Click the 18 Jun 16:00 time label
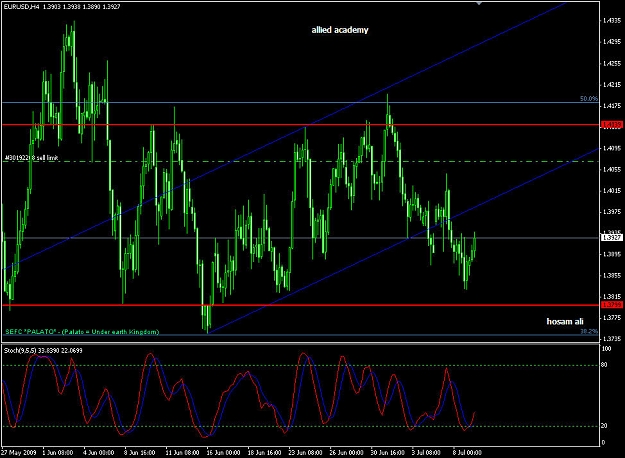The height and width of the screenshot is (458, 625). 264,452
